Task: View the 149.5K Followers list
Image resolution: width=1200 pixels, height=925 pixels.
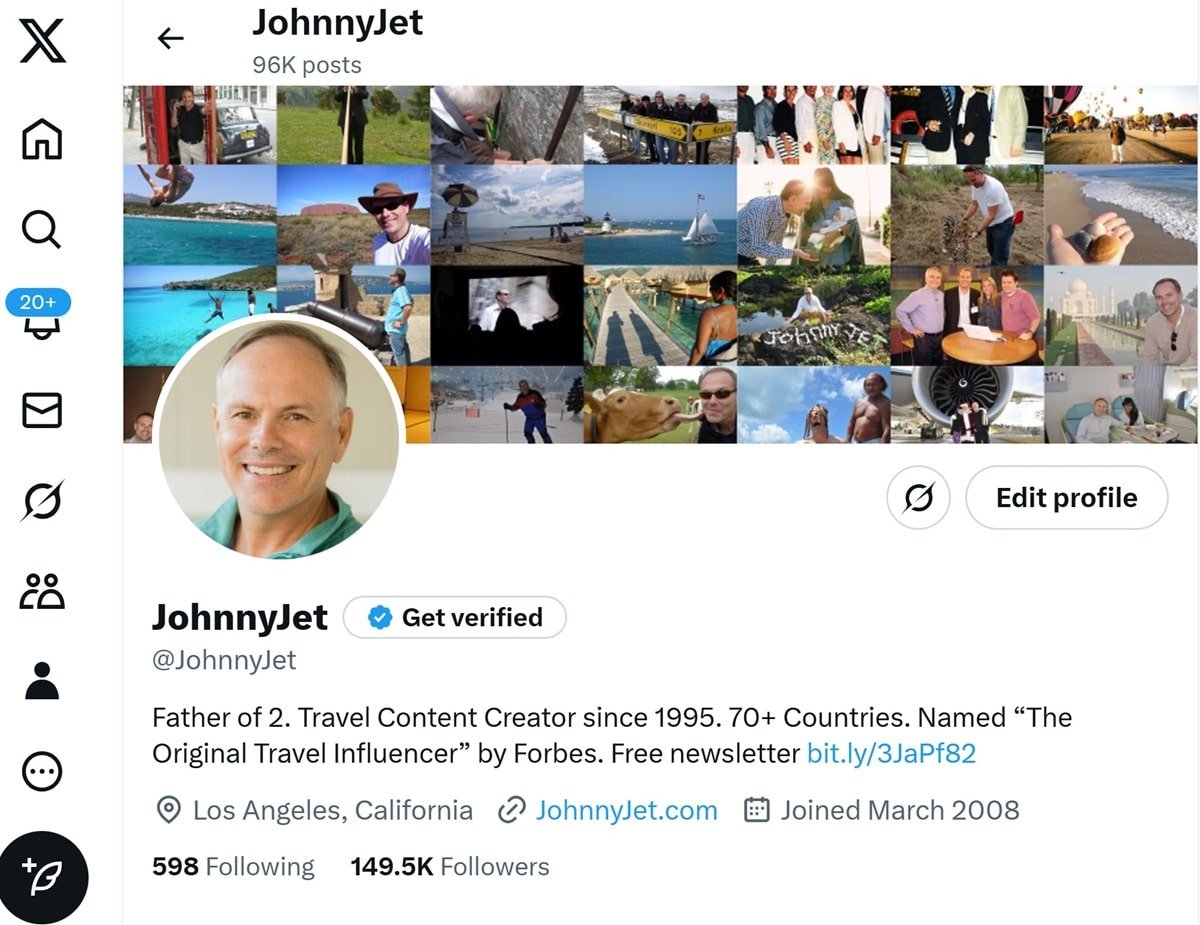Action: point(450,867)
